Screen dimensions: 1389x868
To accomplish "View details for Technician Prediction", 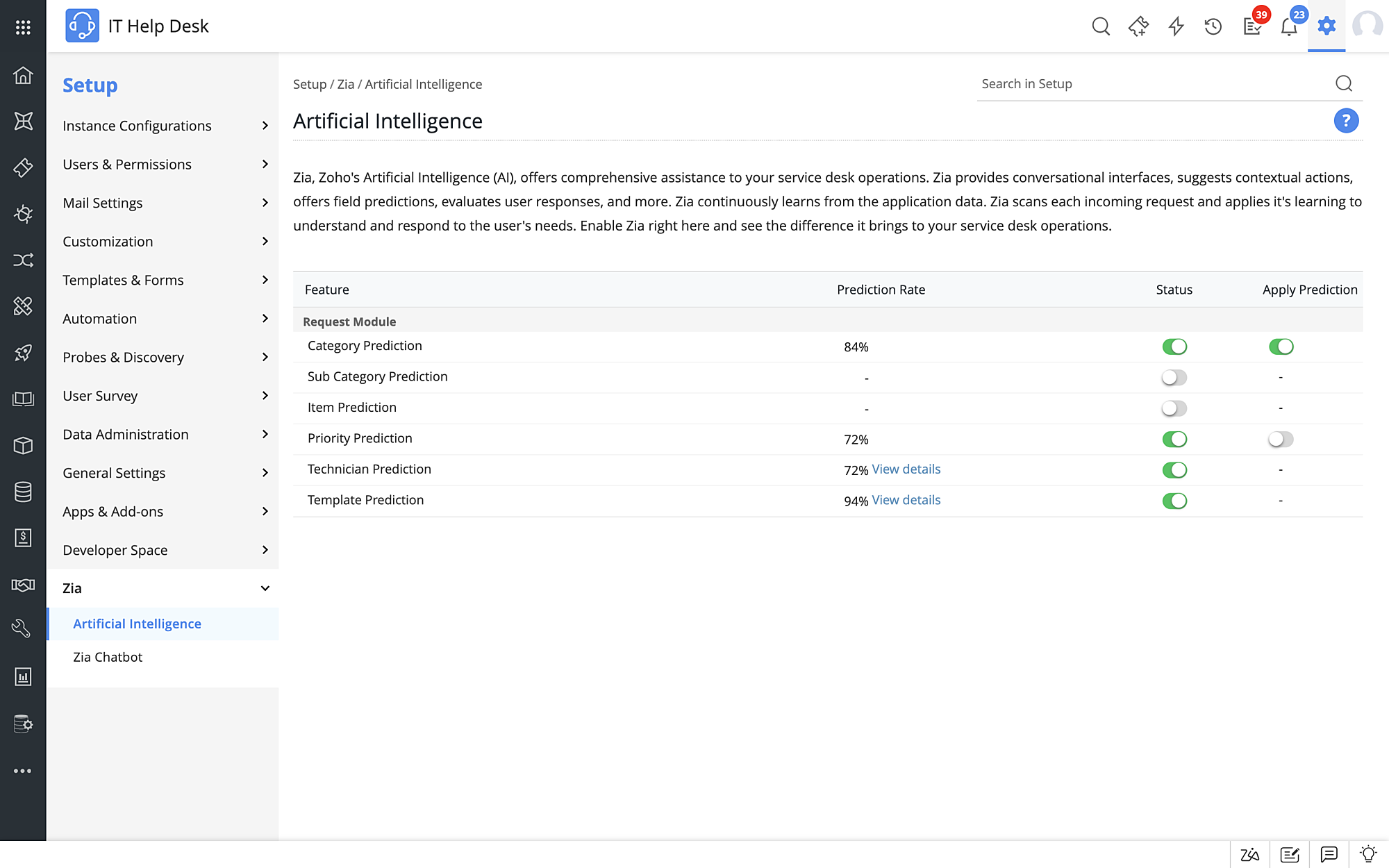I will [x=906, y=469].
